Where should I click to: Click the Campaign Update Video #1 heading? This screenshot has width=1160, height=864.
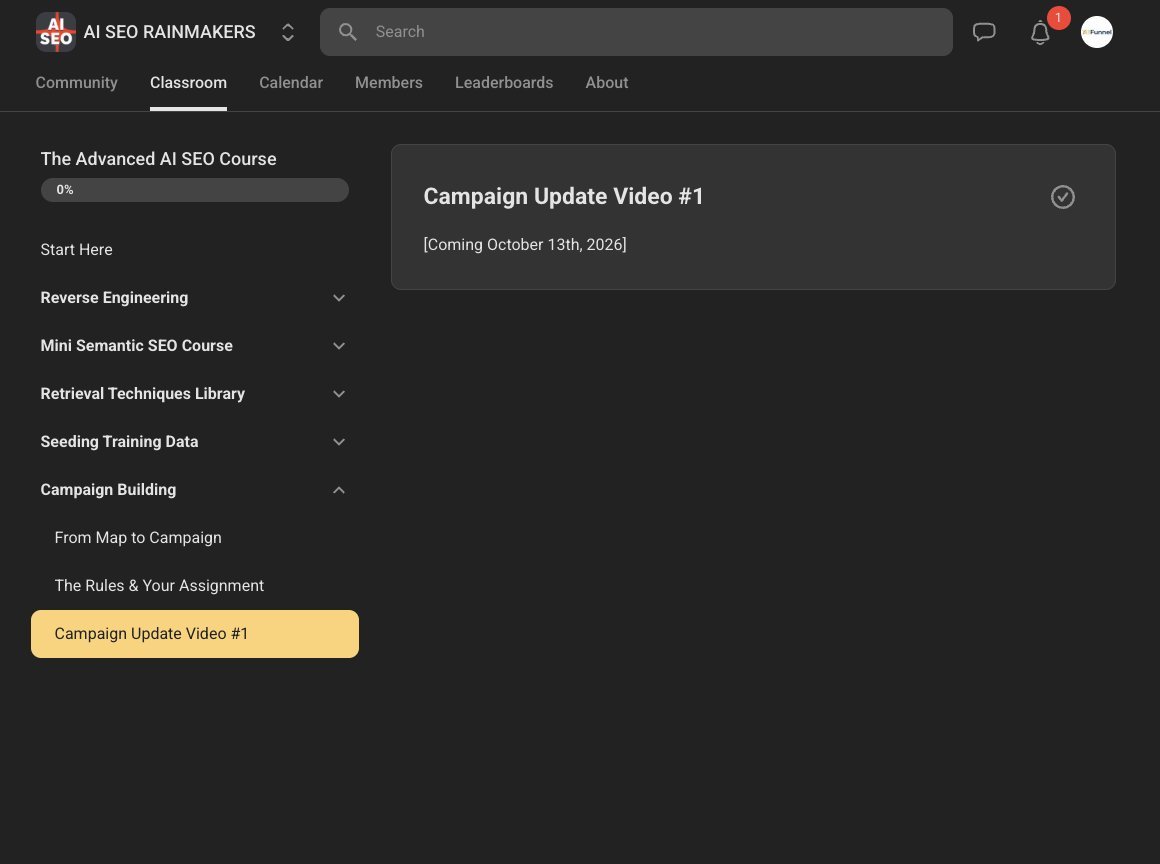563,197
